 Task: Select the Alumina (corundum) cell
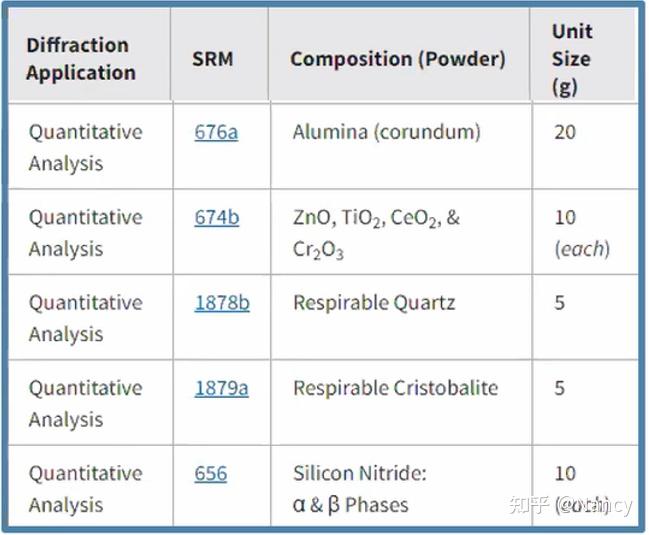[x=386, y=132]
